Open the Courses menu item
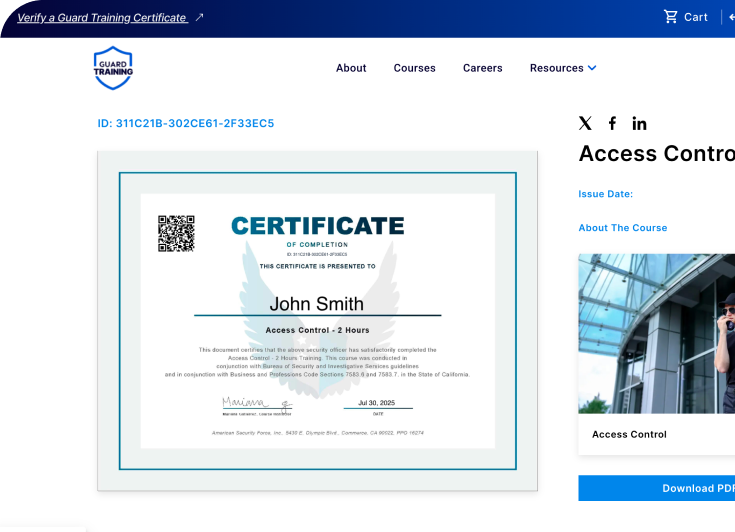This screenshot has width=735, height=532. coord(414,68)
